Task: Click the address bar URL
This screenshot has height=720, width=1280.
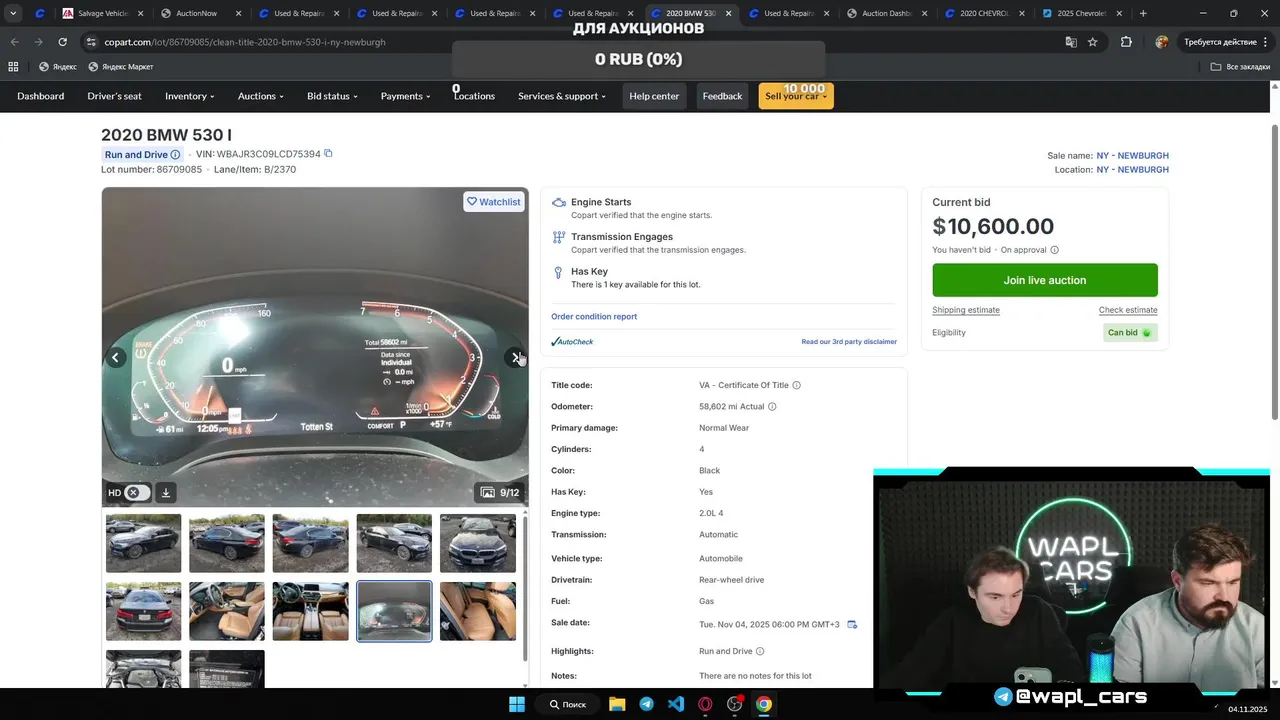Action: coord(245,42)
